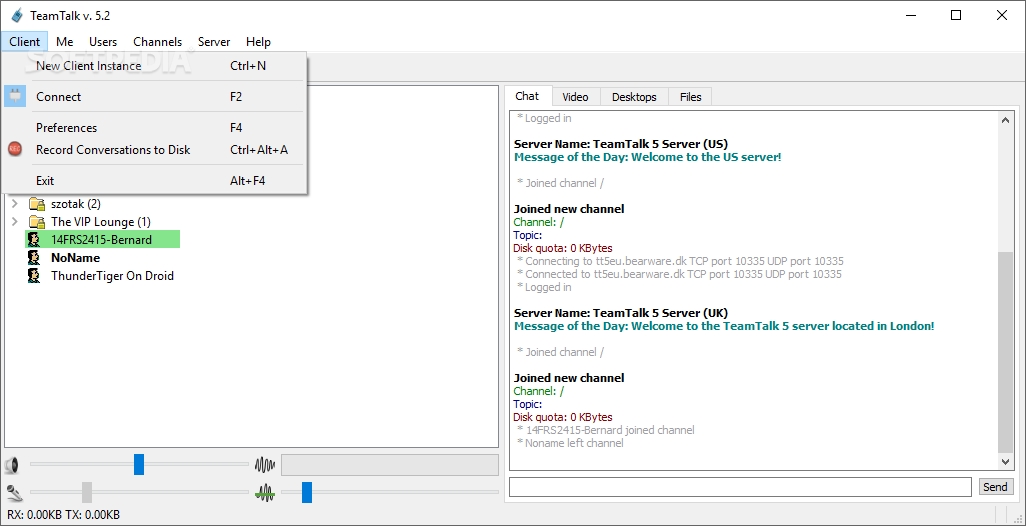Expand the szotak channel
Image resolution: width=1026 pixels, height=526 pixels.
point(14,204)
